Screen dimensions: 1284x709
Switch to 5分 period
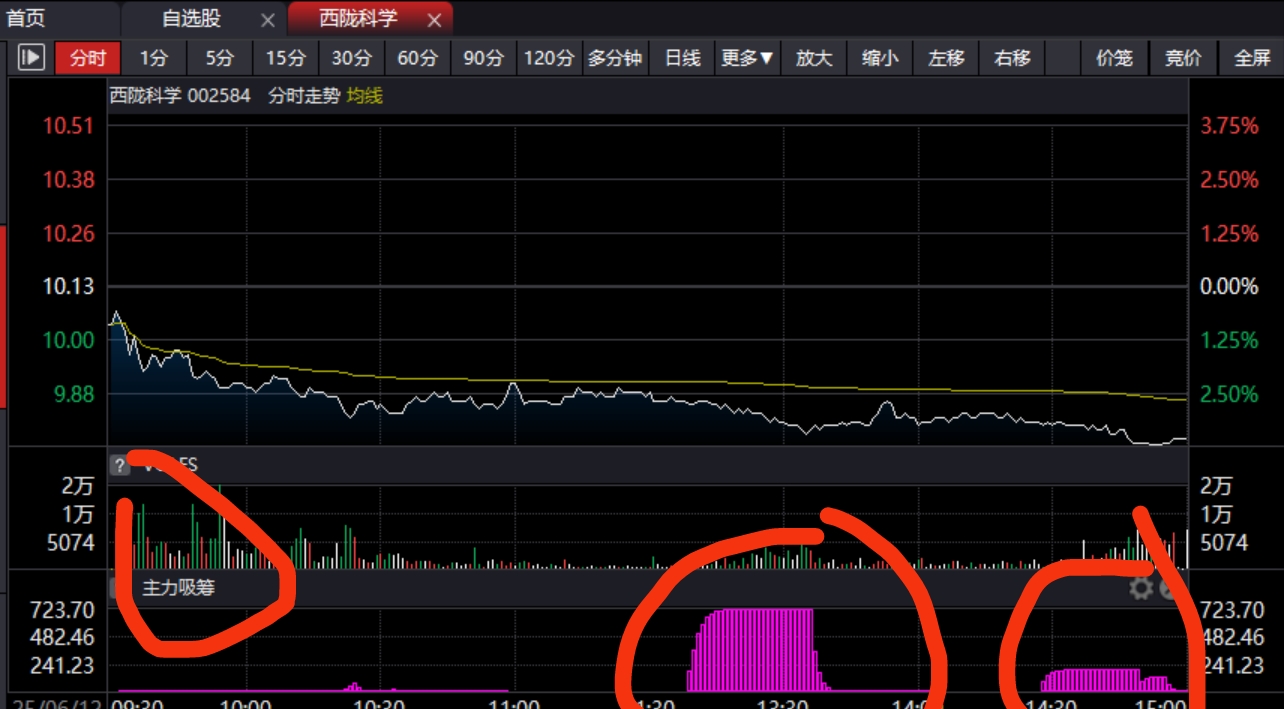click(x=220, y=58)
